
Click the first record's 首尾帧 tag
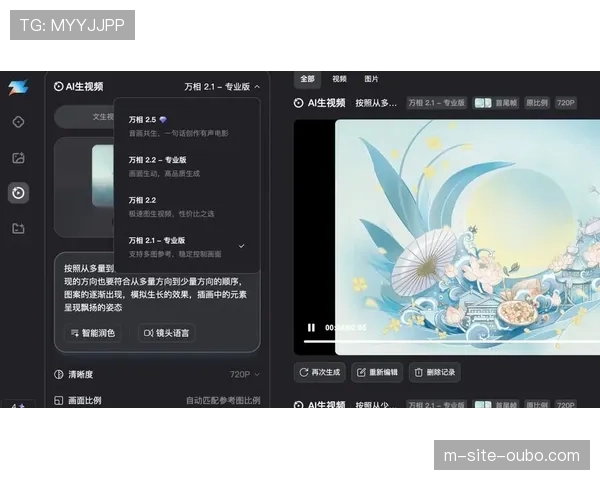tap(496, 103)
